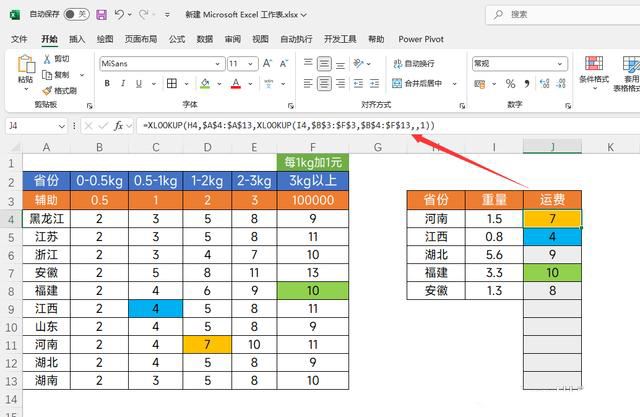Open the 文件 menu tab
Viewport: 640px width, 417px height.
[19, 39]
